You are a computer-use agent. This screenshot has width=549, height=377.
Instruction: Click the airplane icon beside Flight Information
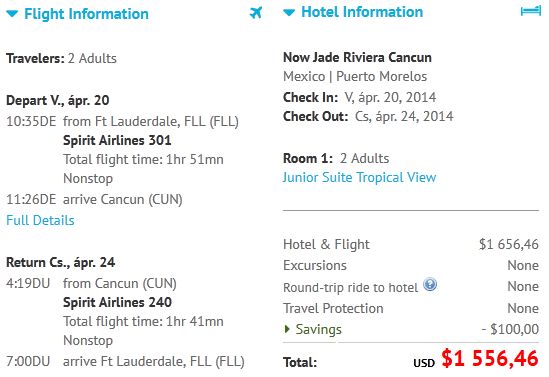(256, 13)
